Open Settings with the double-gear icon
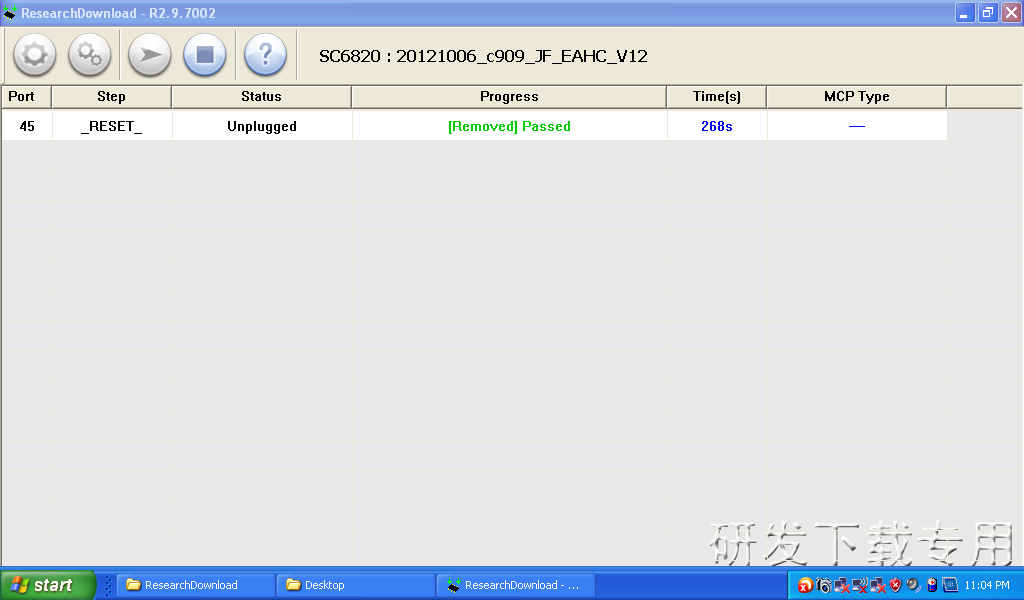 pos(89,54)
